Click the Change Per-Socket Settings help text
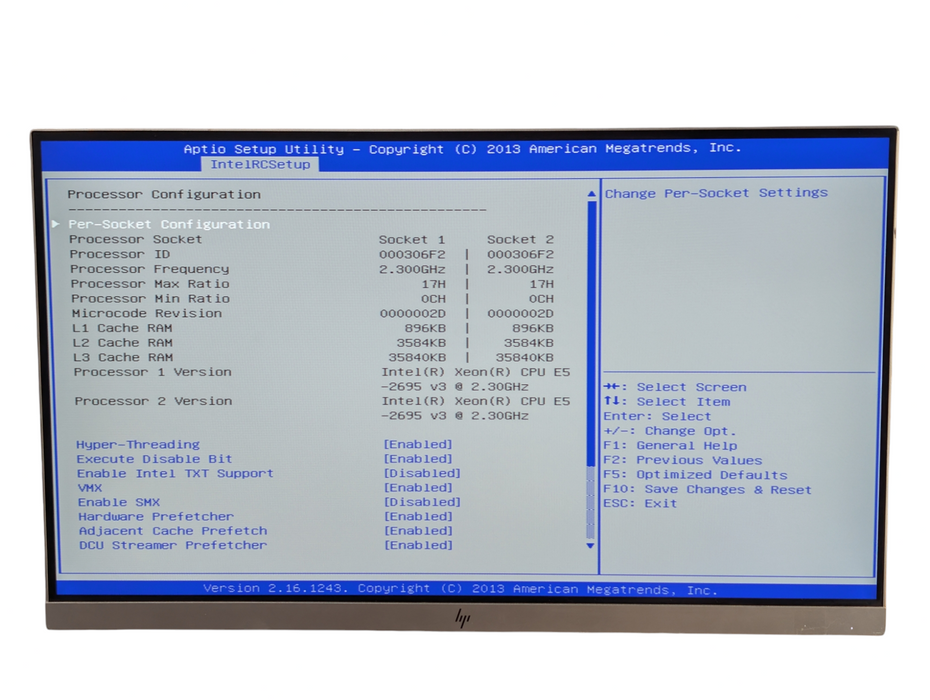 click(x=716, y=193)
